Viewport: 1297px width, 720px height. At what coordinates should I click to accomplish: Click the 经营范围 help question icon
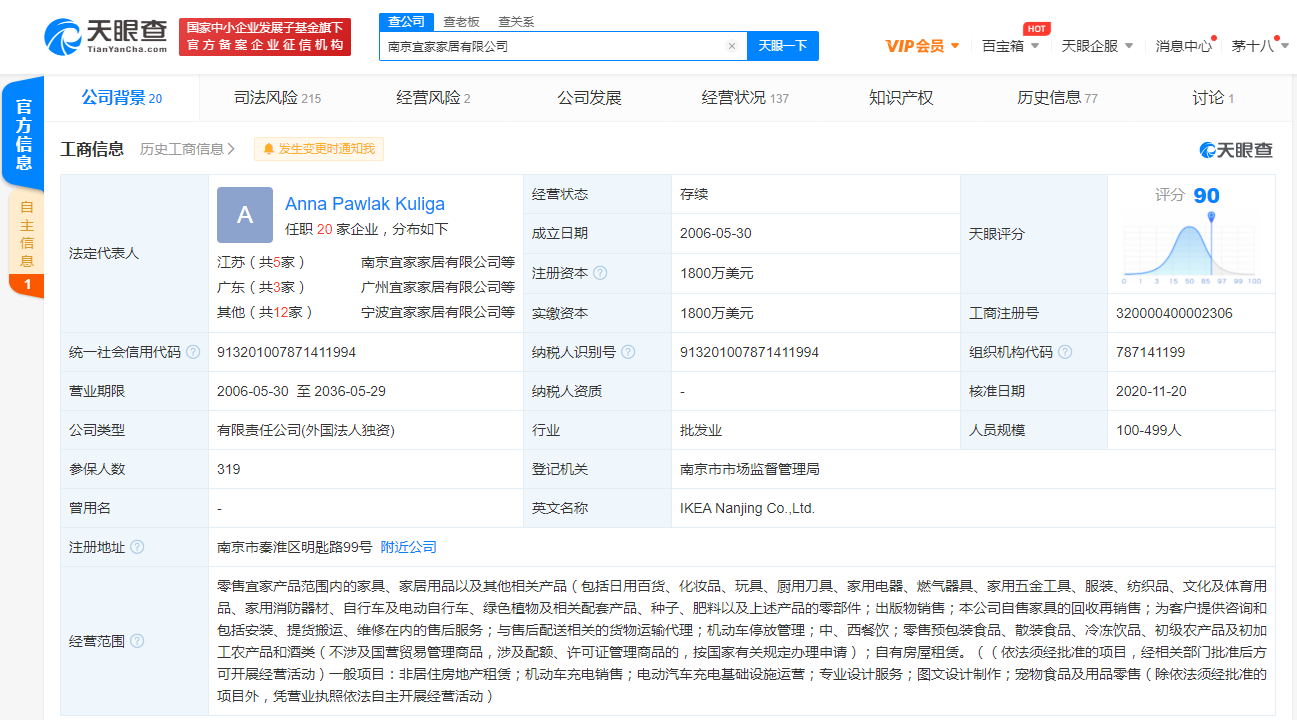137,641
